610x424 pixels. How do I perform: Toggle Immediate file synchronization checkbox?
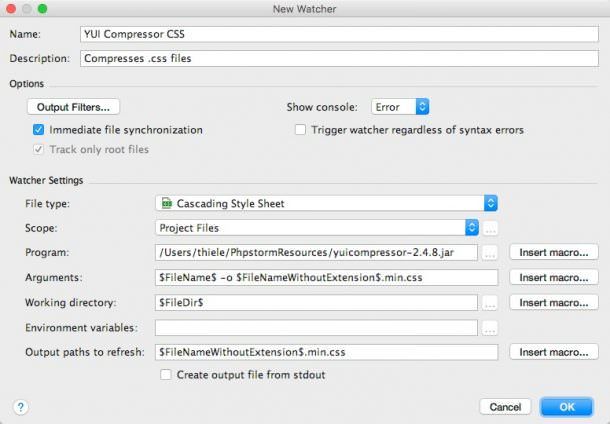pos(39,130)
